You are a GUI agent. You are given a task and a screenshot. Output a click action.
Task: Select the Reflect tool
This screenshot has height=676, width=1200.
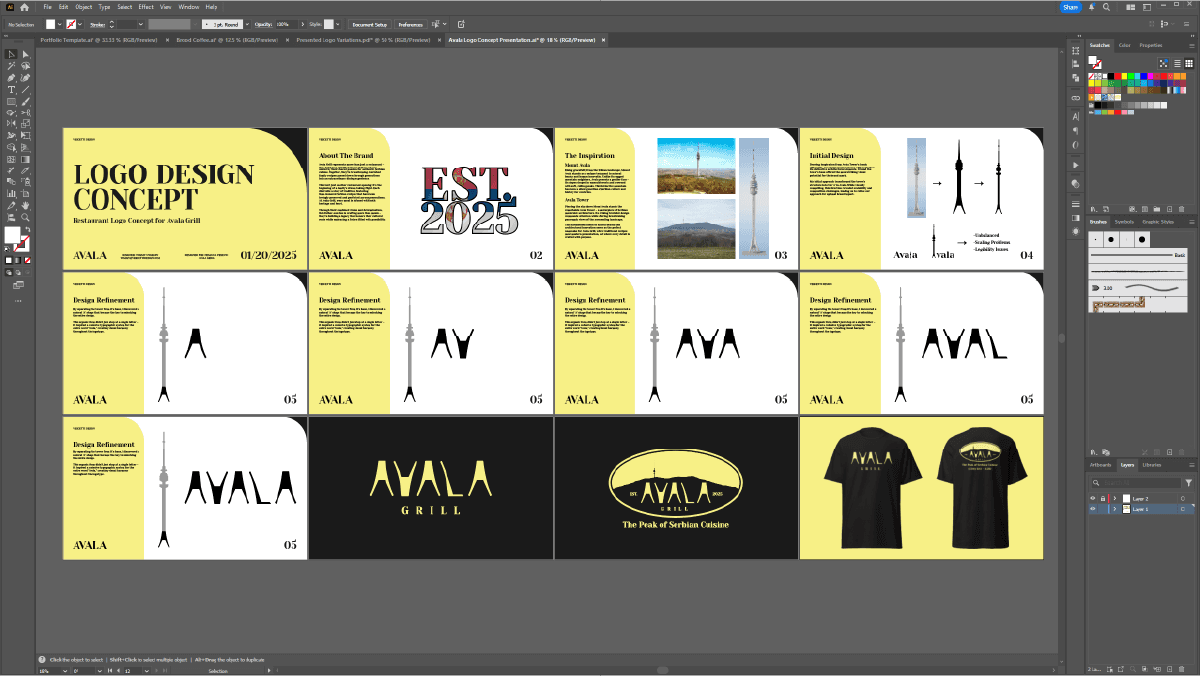[x=12, y=123]
